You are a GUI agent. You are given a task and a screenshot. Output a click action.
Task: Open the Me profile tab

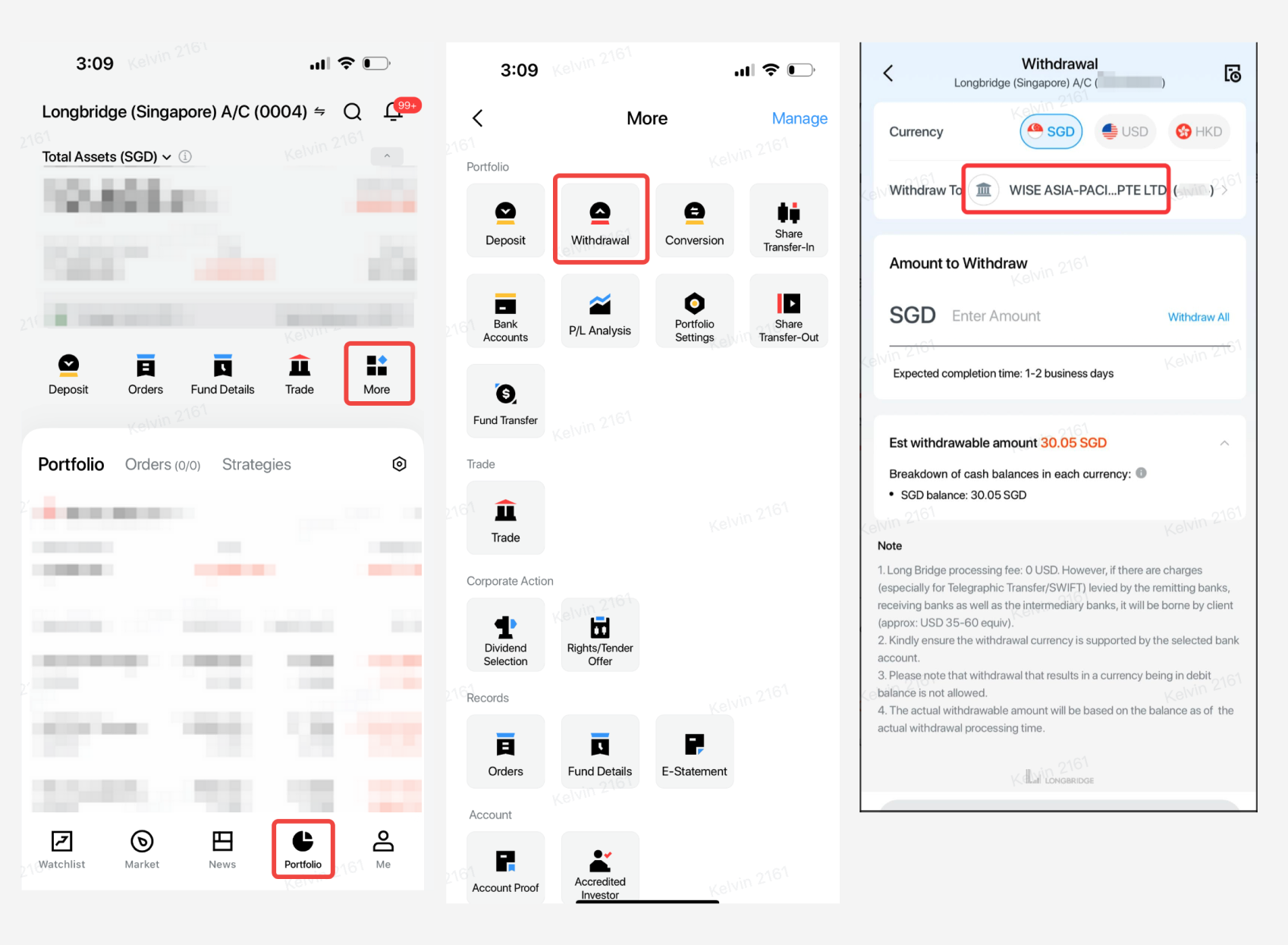(x=383, y=849)
